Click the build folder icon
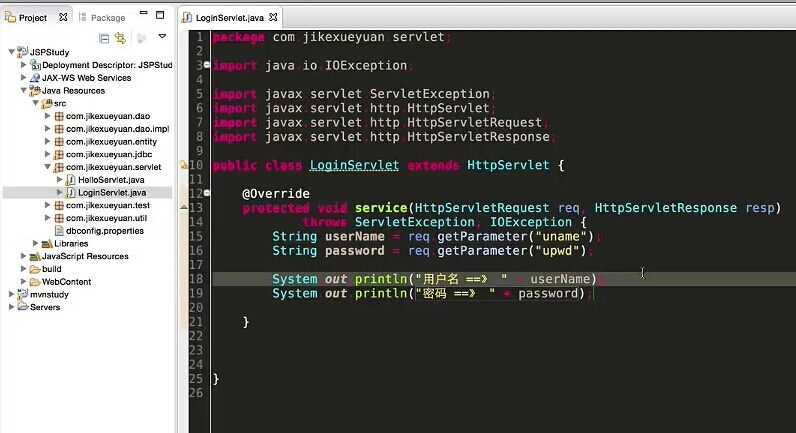 [x=35, y=269]
